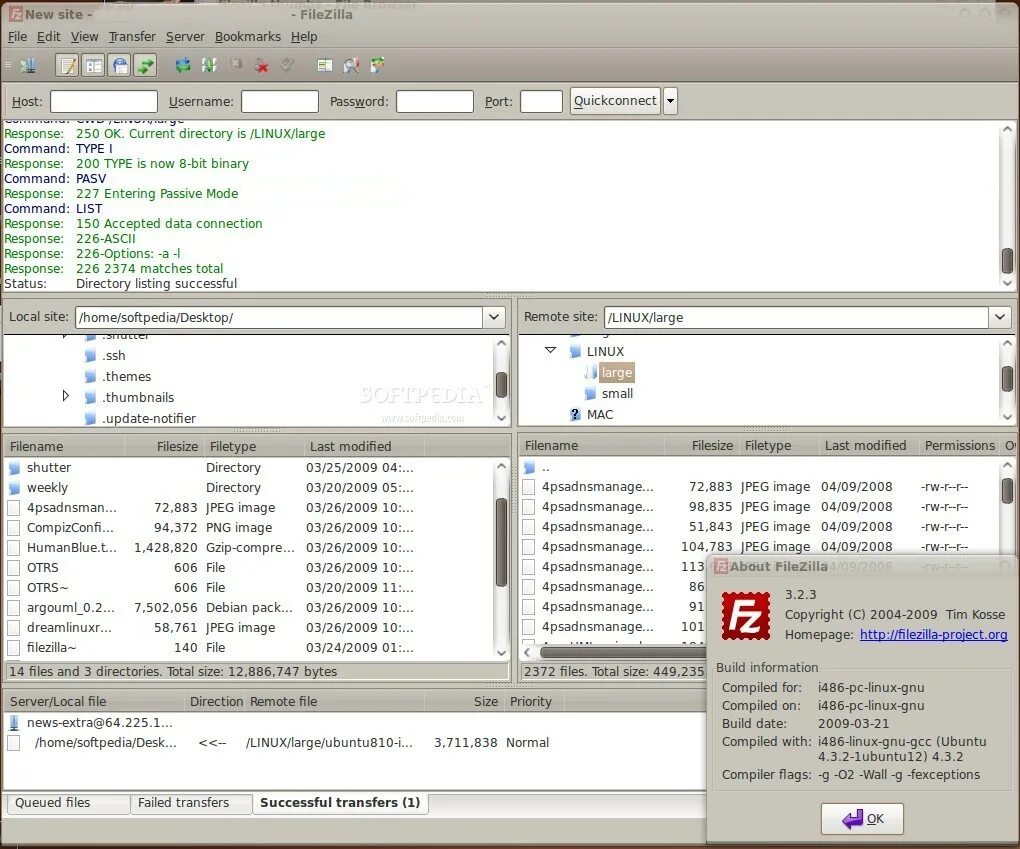Open the Remote site path dropdown

[x=1000, y=317]
